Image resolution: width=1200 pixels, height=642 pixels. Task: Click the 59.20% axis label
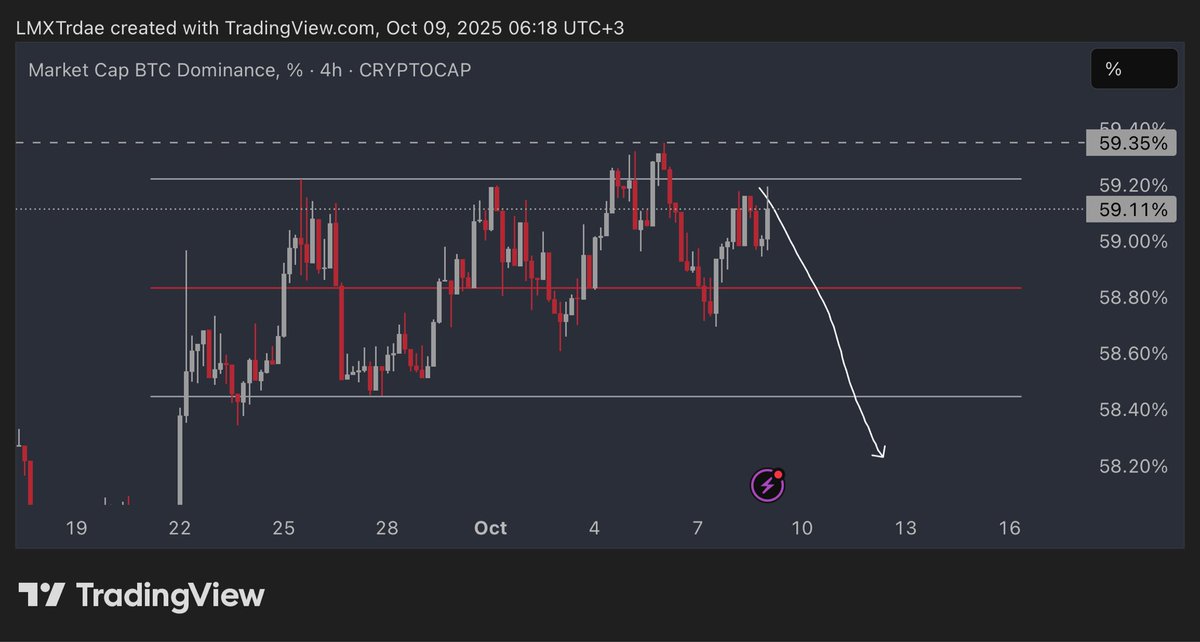coord(1133,185)
